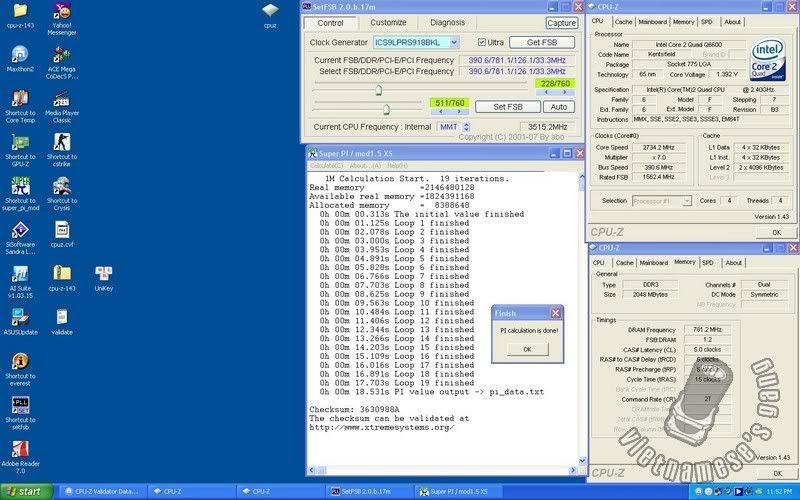Open the Windows start button

(26, 491)
